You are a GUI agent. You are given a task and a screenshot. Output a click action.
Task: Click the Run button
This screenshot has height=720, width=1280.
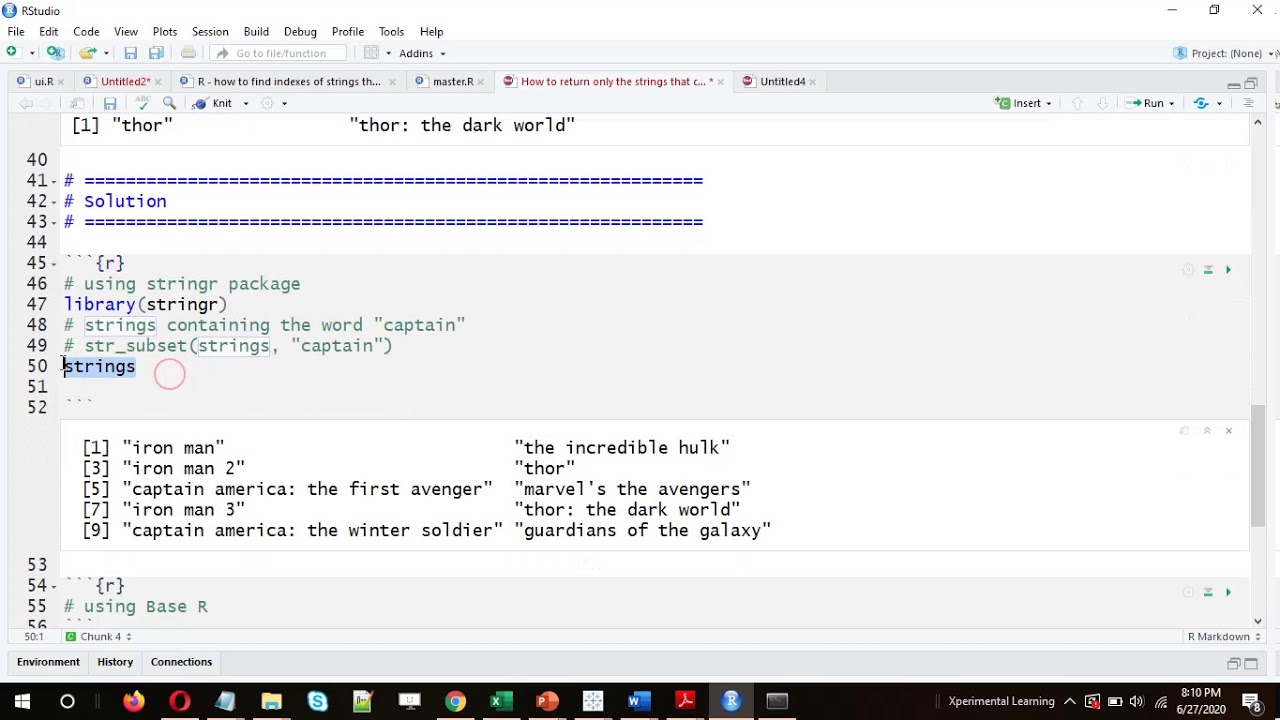click(1144, 103)
